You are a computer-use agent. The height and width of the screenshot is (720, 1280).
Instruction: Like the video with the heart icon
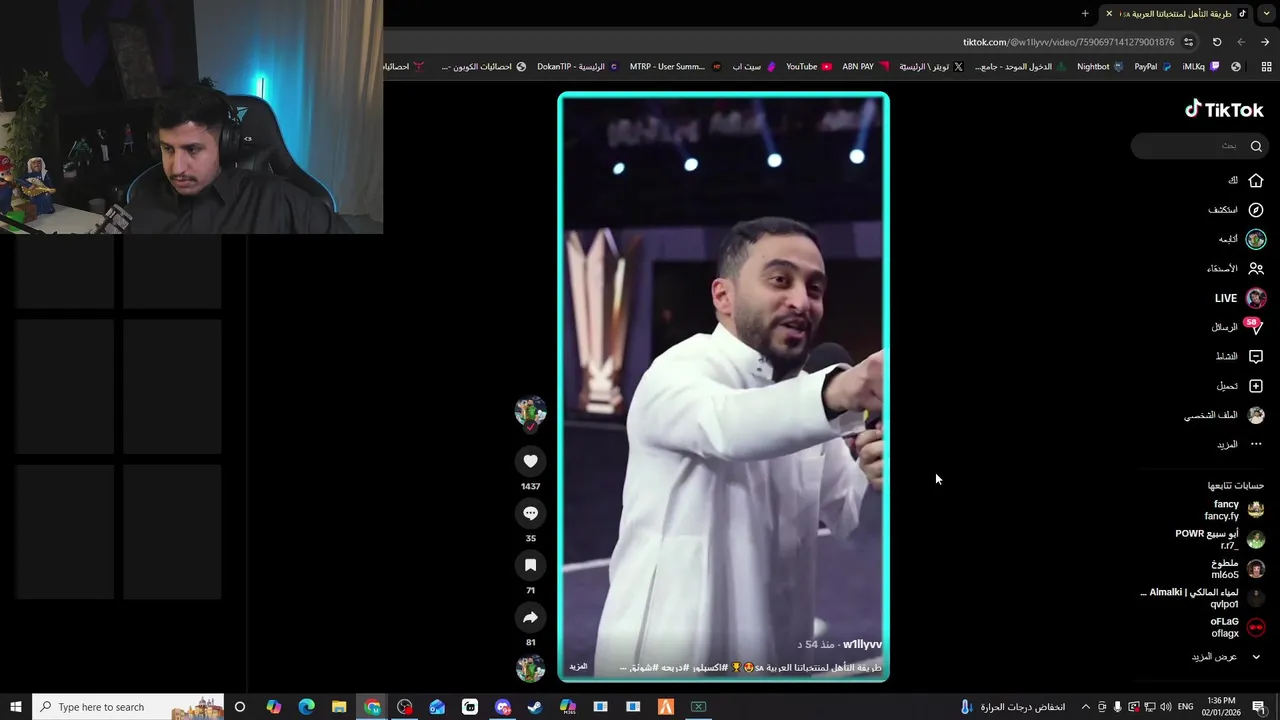530,461
